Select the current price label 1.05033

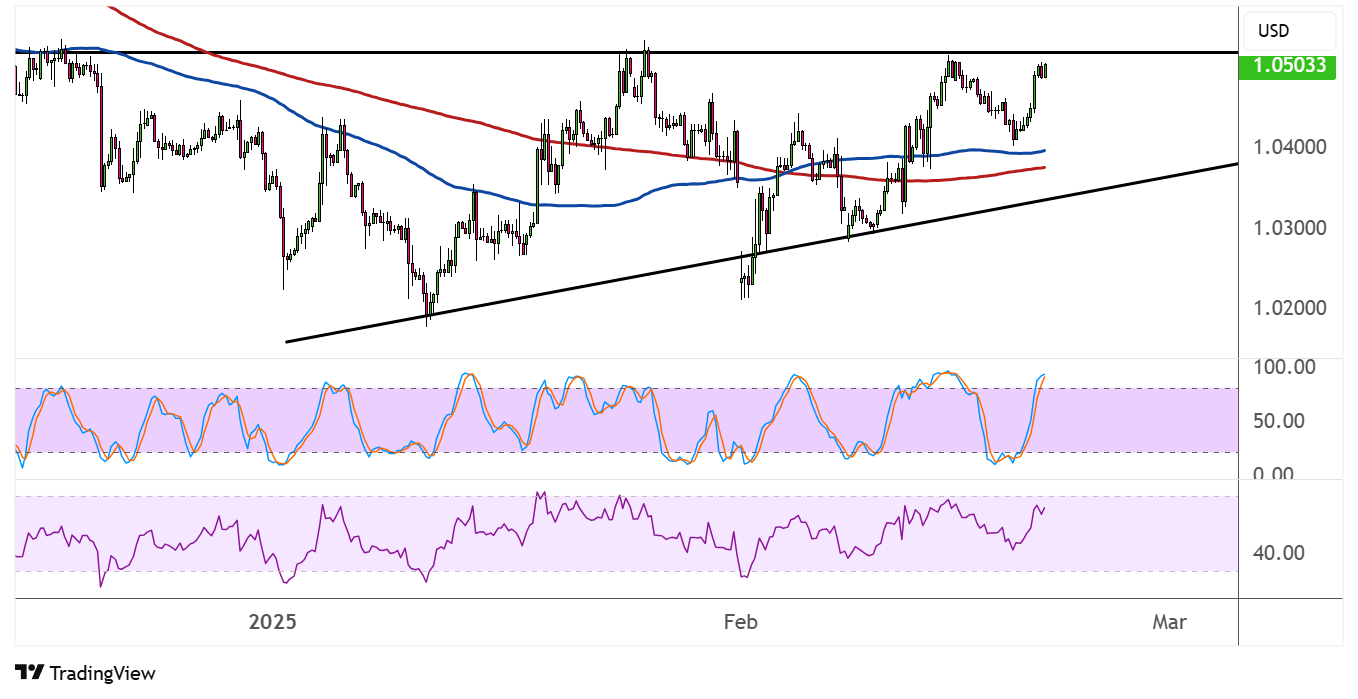pos(1288,67)
